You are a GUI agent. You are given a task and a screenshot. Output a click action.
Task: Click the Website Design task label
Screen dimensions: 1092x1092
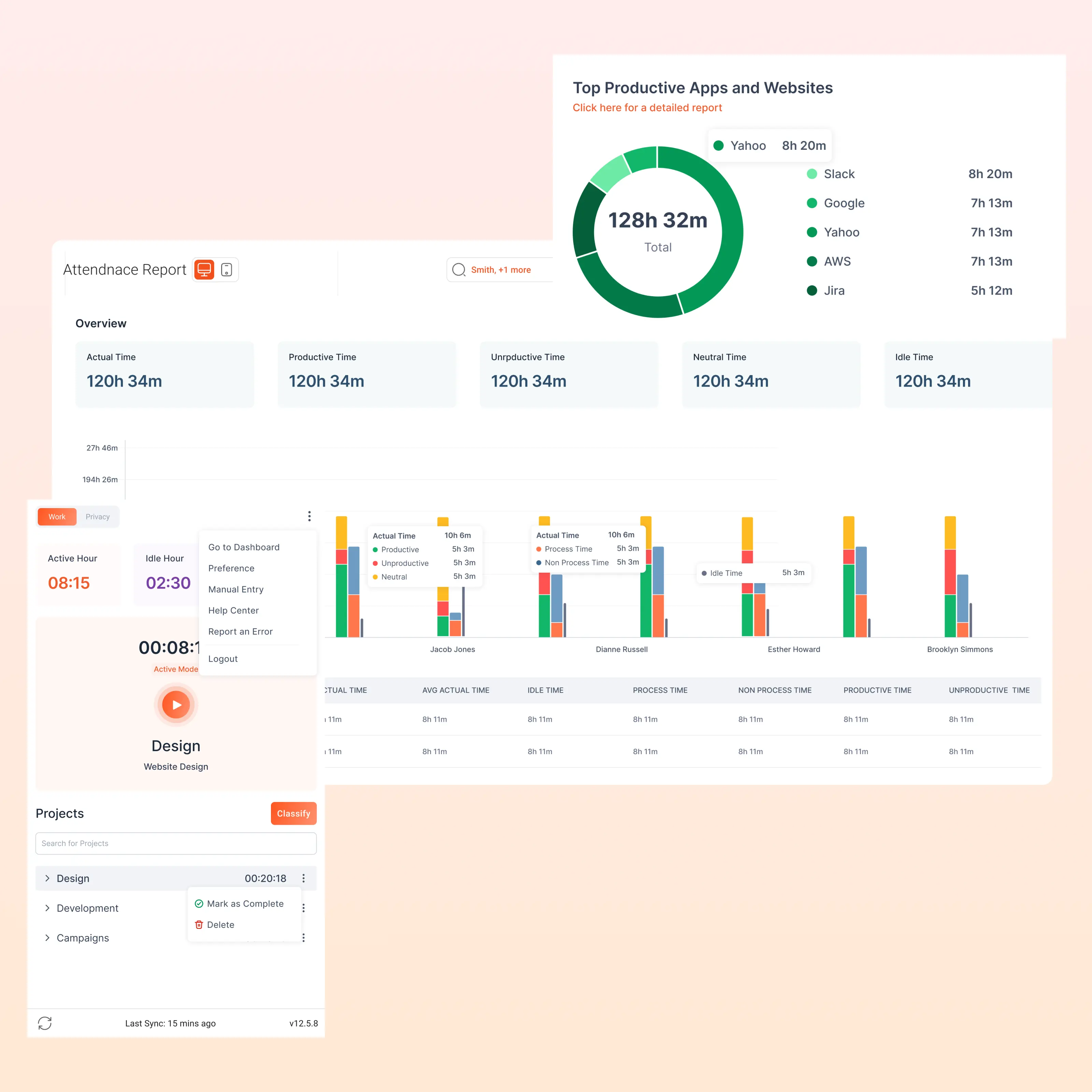coord(176,766)
